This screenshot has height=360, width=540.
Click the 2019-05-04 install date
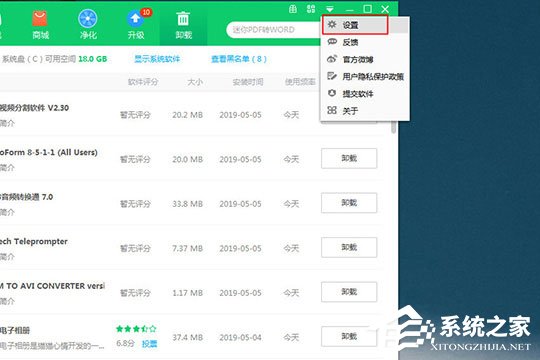coord(240,337)
